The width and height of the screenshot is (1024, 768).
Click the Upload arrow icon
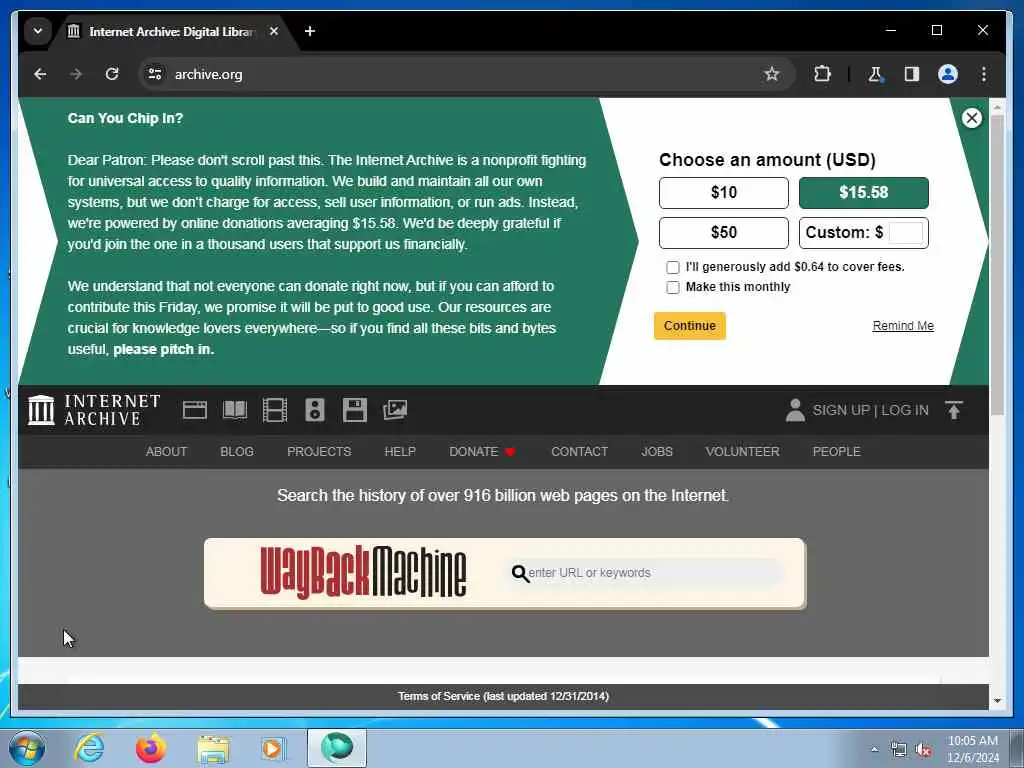[x=954, y=410]
